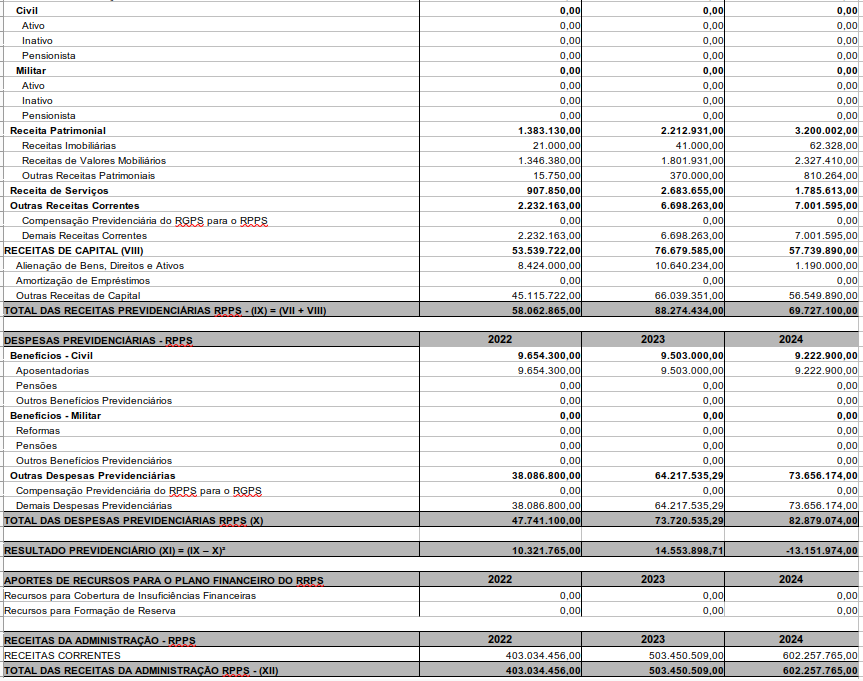Click the Receitas Imobiliárias label cell
Viewport: 863px width, 681px height.
pos(69,146)
